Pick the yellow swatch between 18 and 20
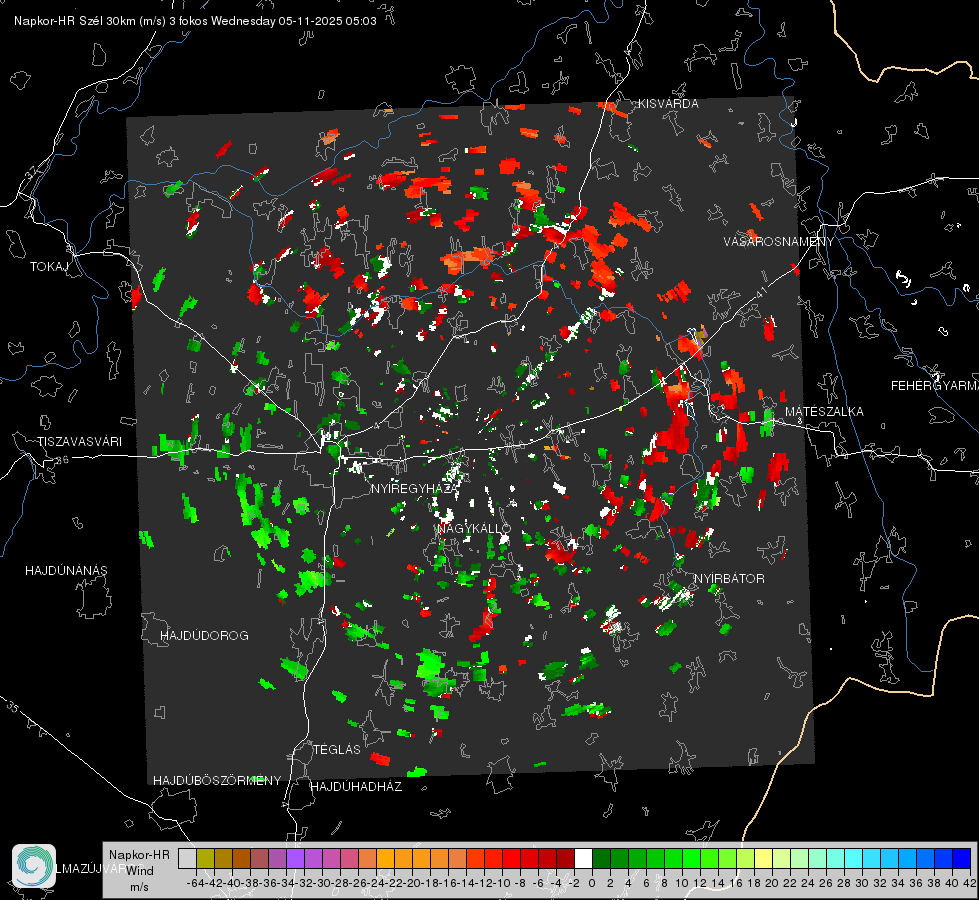This screenshot has width=979, height=900. click(x=763, y=858)
